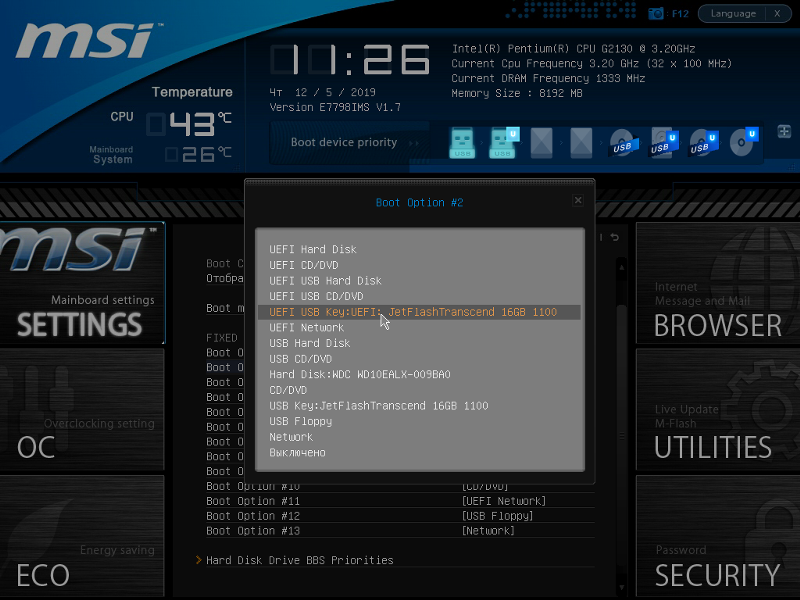Image resolution: width=800 pixels, height=600 pixels.
Task: Click the Version E7798IMS V1.7 text
Action: 335,108
